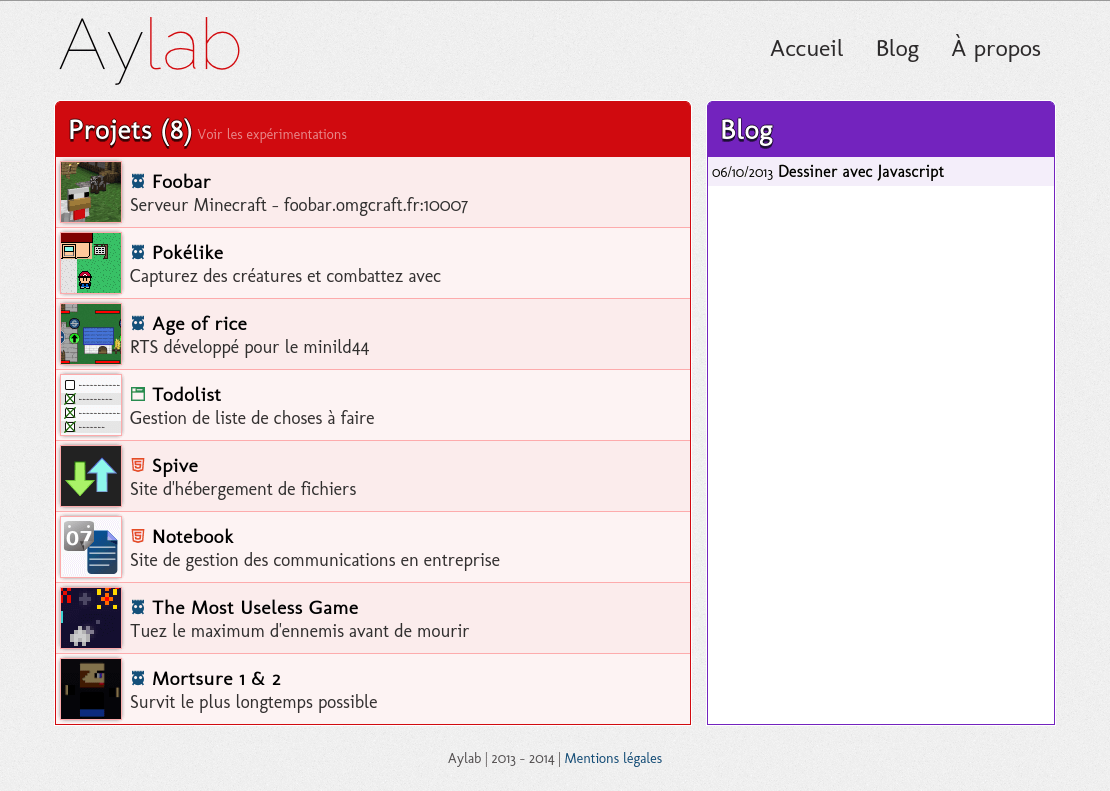Open the Pokélike project title
The width and height of the screenshot is (1110, 791).
(188, 253)
